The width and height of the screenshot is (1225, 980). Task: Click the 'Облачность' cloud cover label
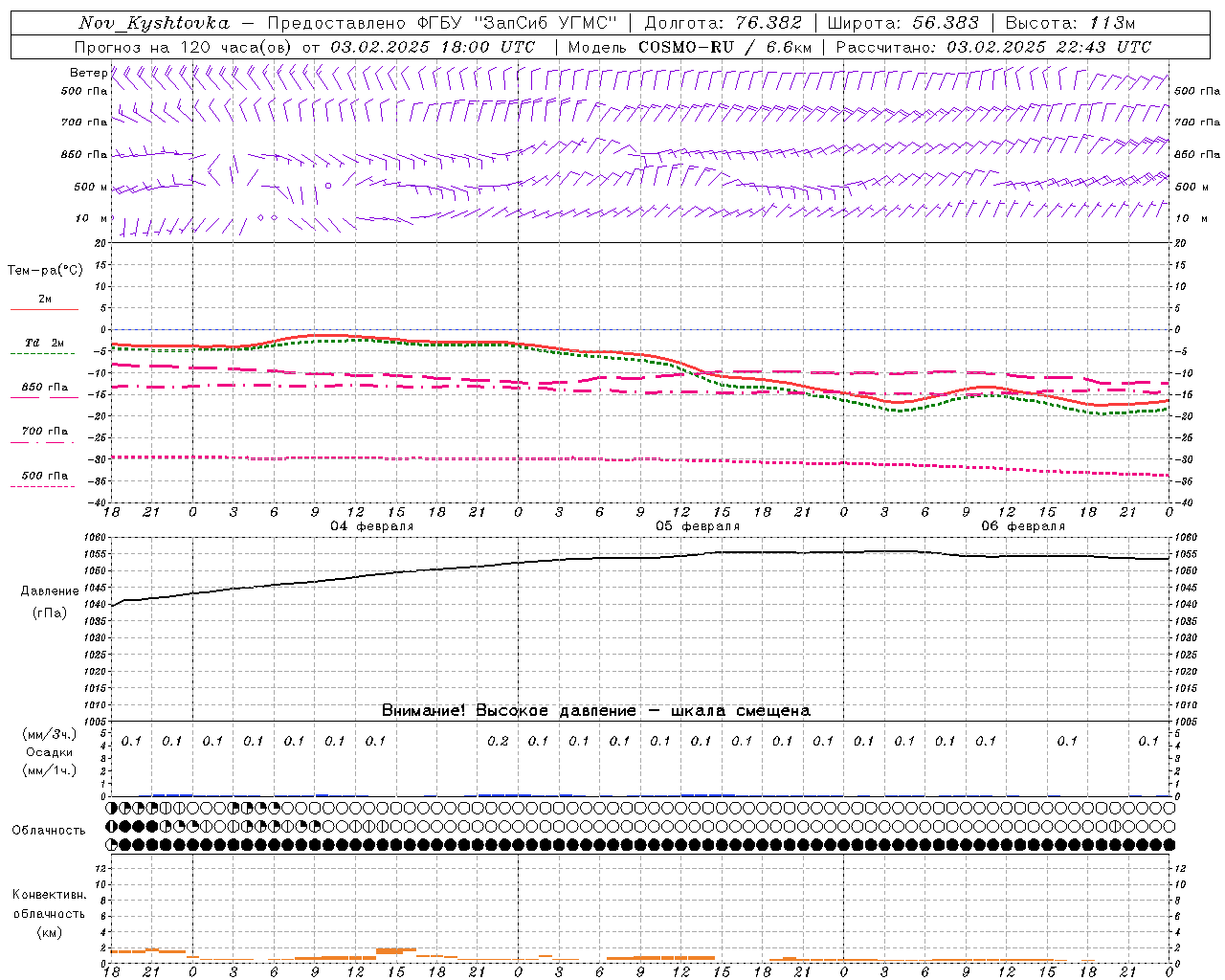[49, 830]
